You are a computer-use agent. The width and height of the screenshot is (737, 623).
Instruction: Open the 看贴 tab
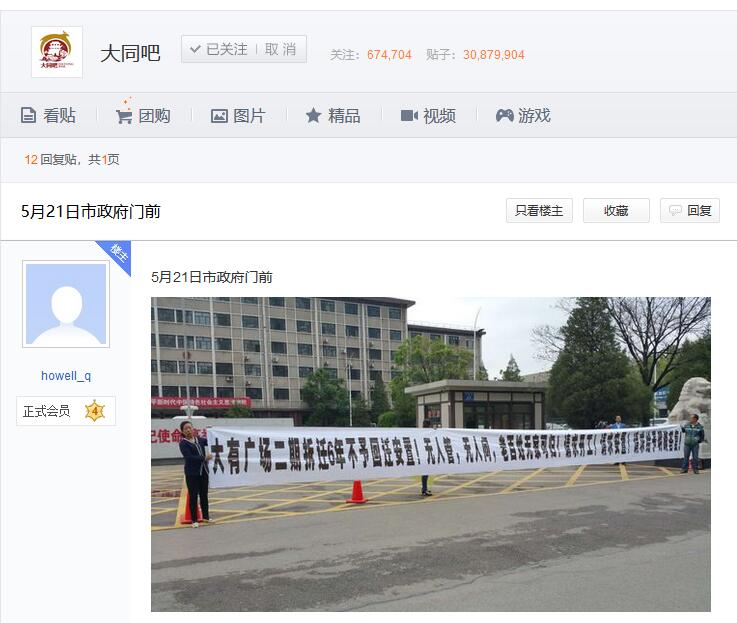tap(48, 115)
